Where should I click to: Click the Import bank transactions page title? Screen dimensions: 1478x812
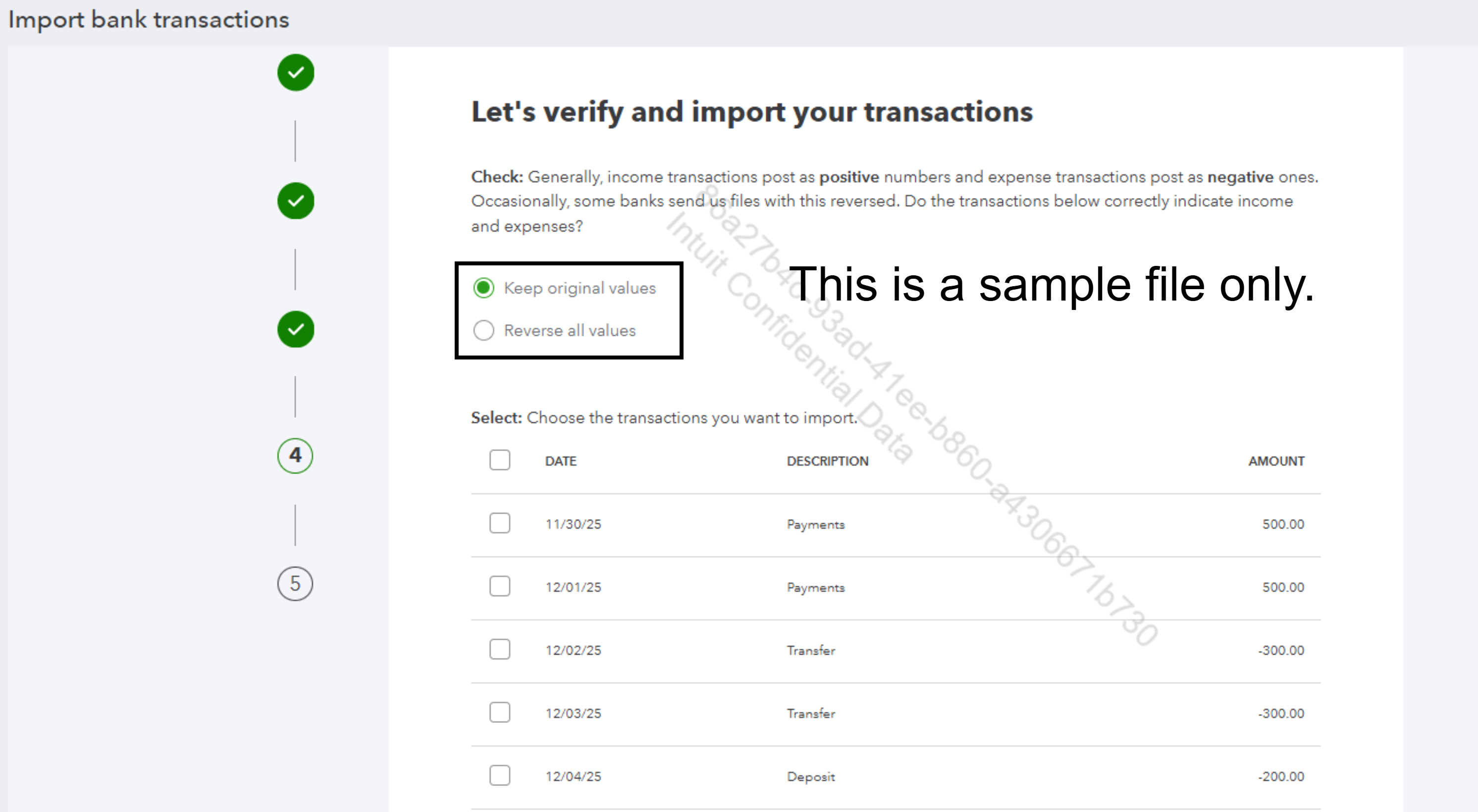pyautogui.click(x=149, y=20)
